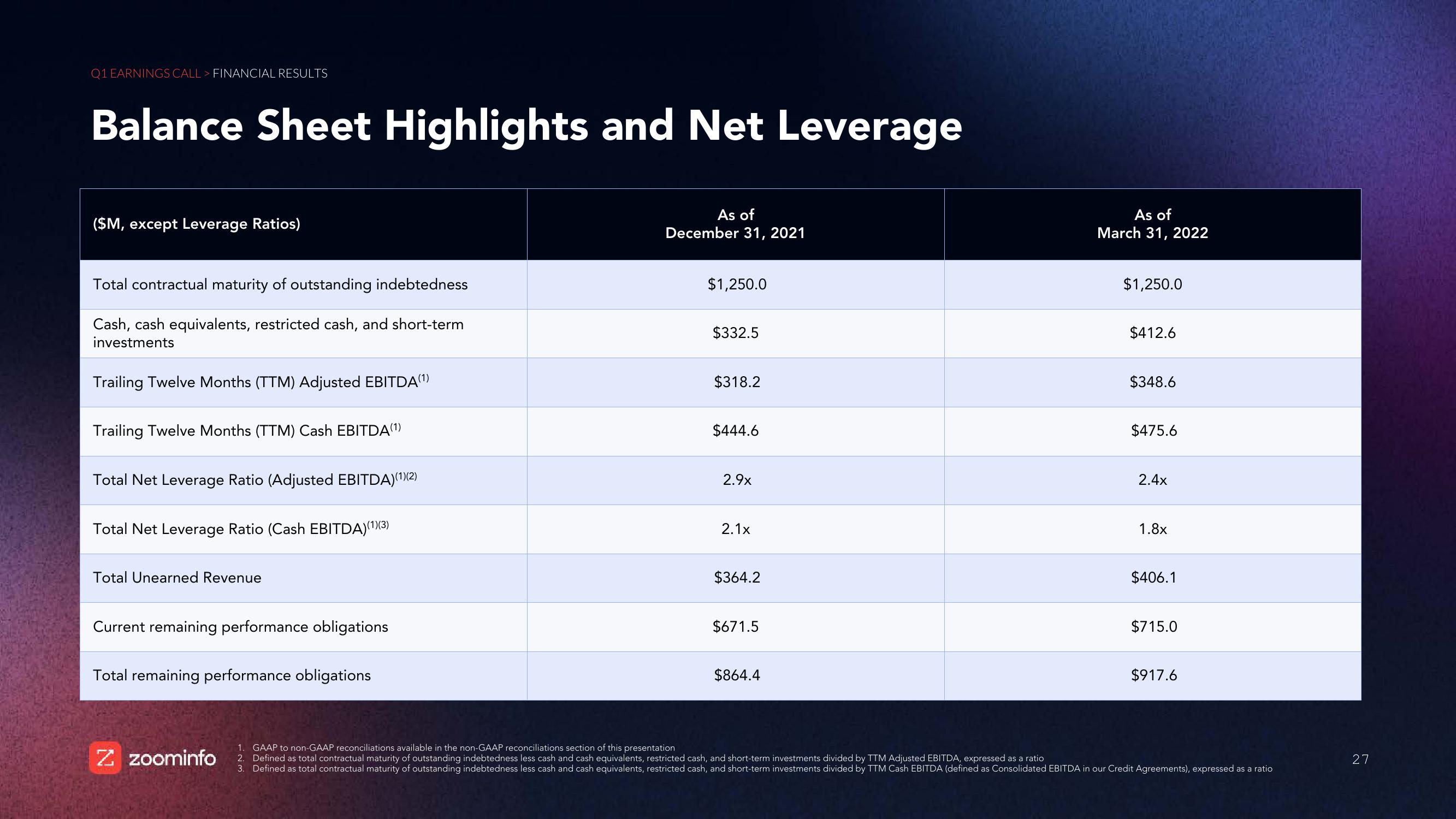
Task: Click the 'As of March 31, 2022' column header
Action: coord(1152,224)
